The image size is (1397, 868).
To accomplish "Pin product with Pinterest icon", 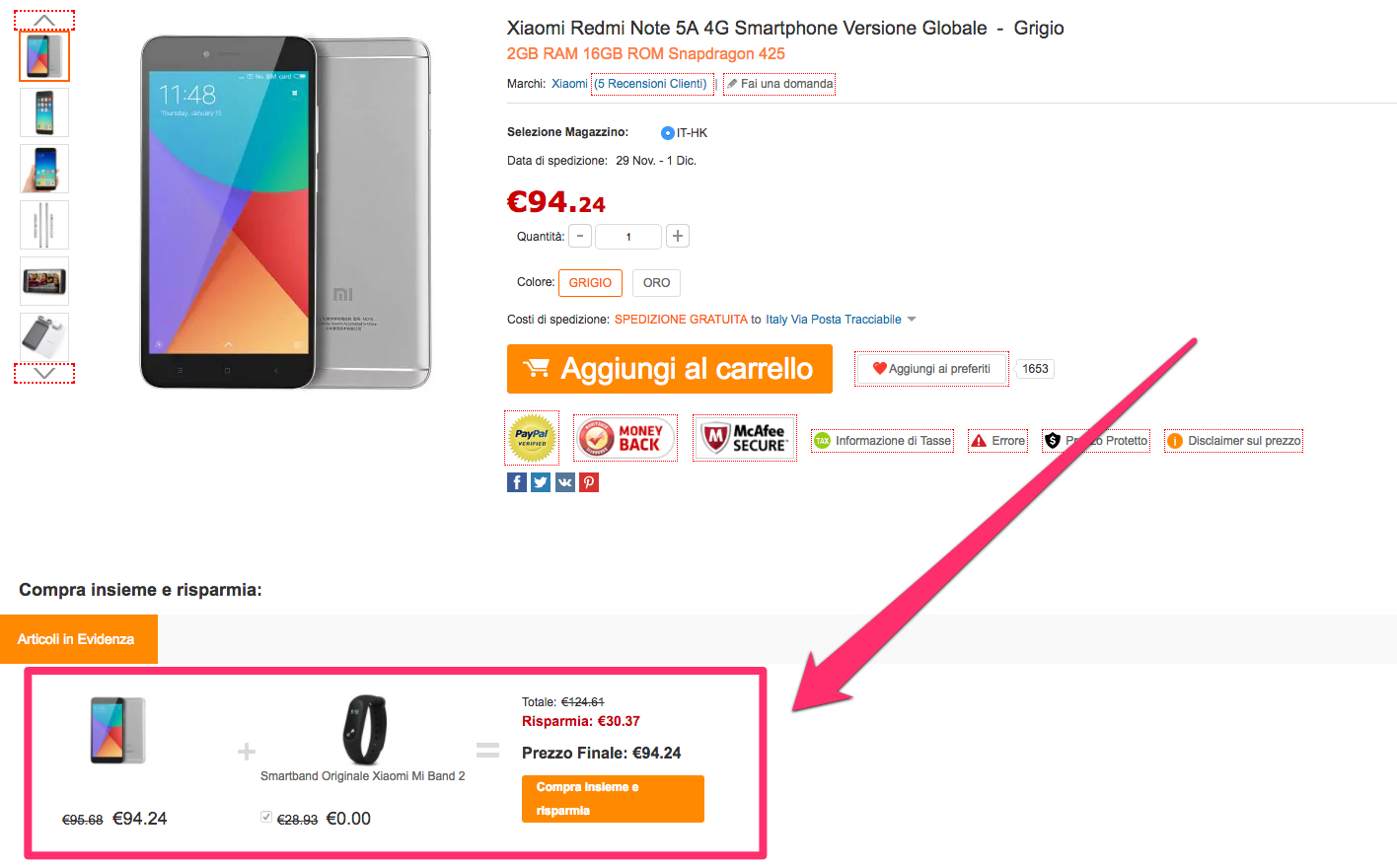I will tap(589, 482).
